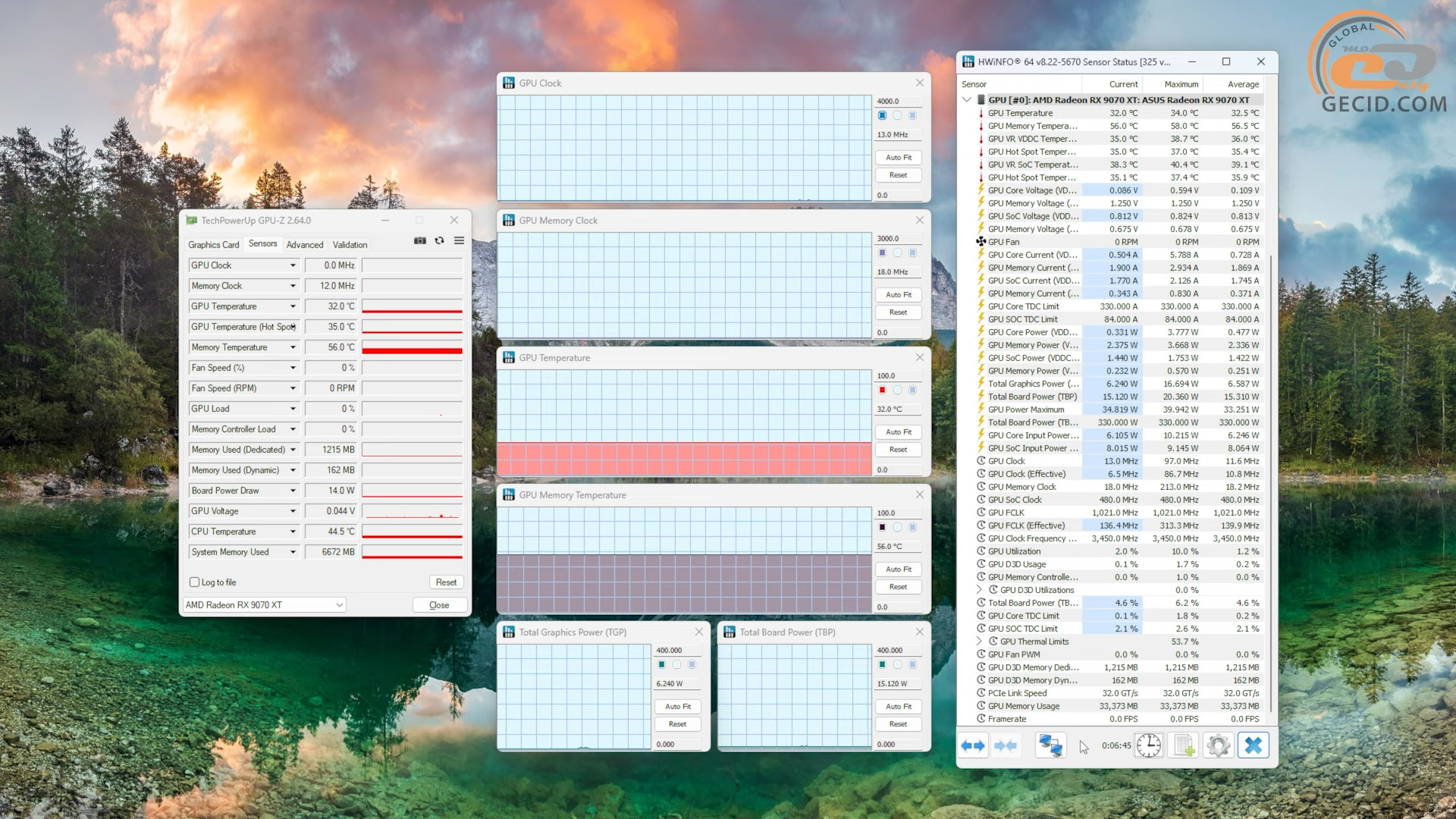Screen dimensions: 1456x819
Task: Open the AMD Radeon RX 9070 XT device combo box
Action: [264, 605]
